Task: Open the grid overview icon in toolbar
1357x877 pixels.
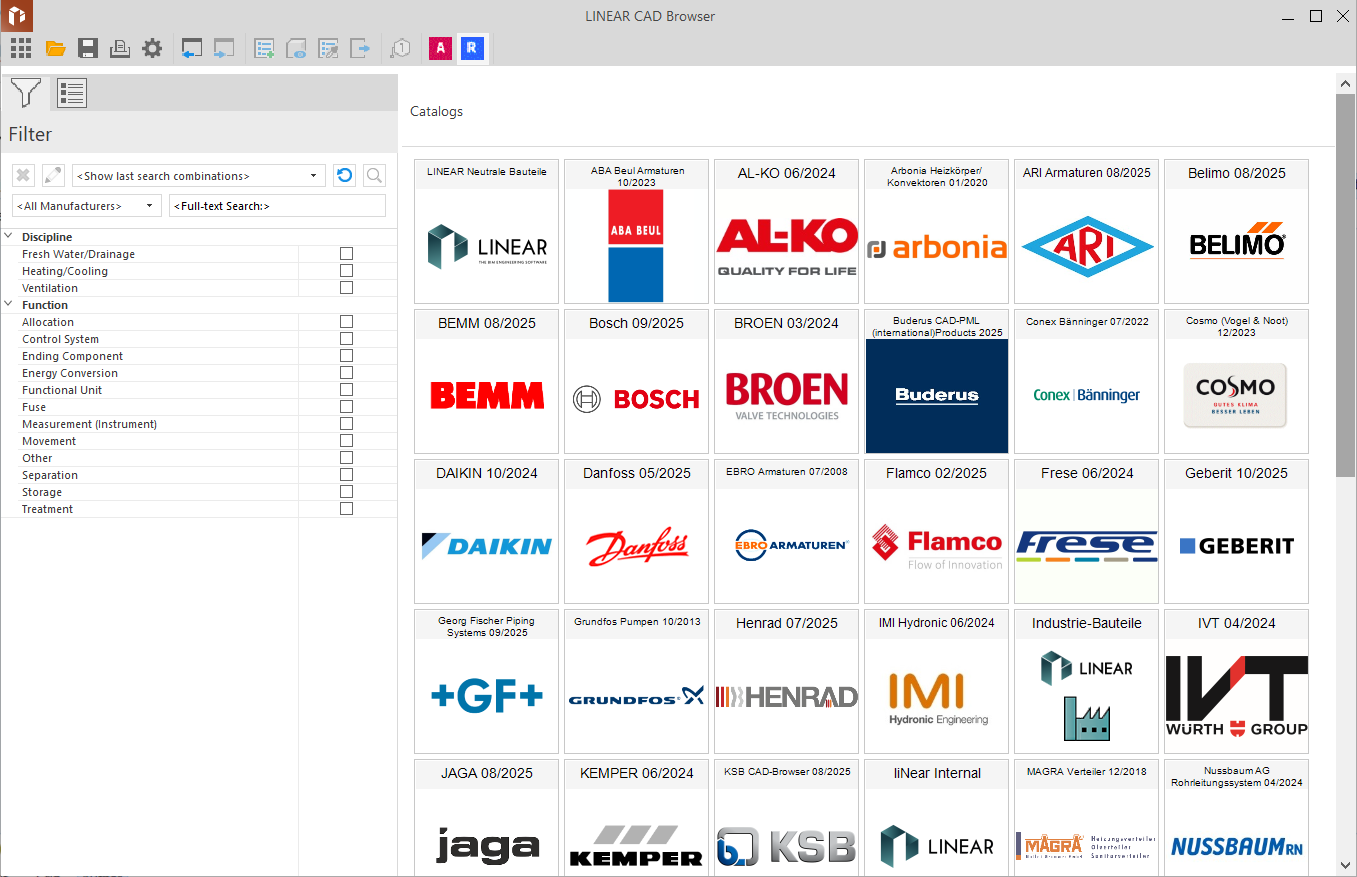Action: (20, 48)
